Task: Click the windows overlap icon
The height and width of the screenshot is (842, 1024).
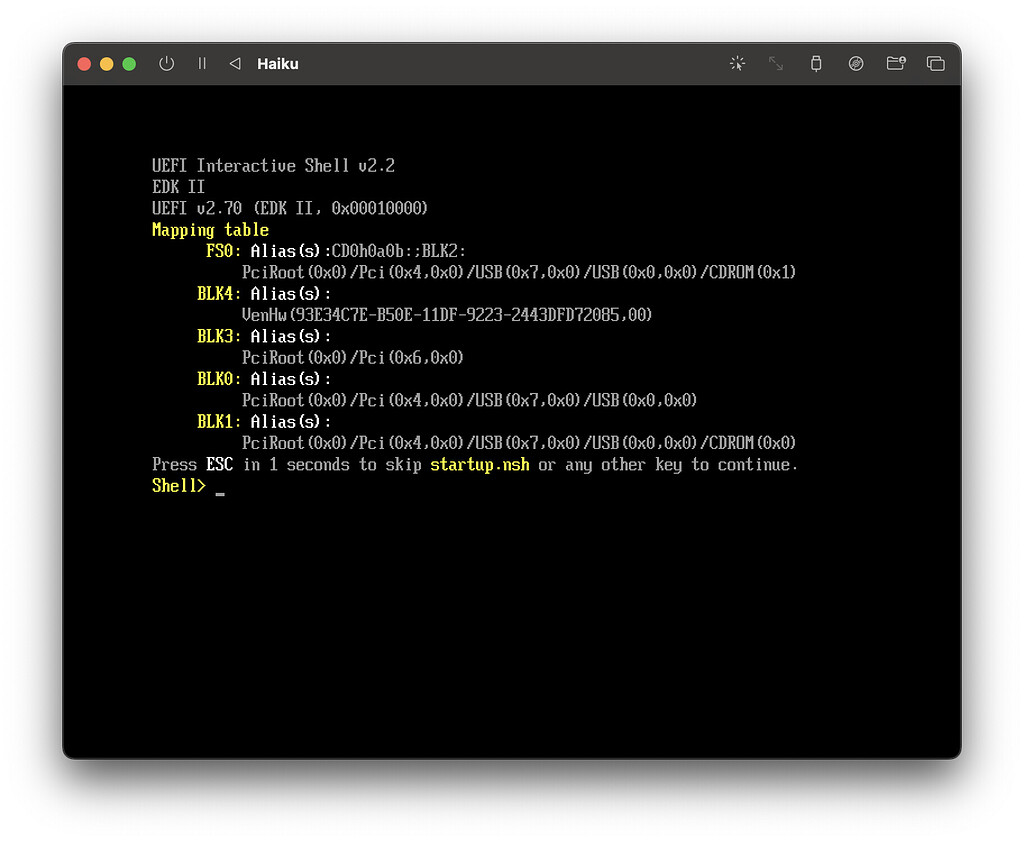Action: click(x=935, y=63)
